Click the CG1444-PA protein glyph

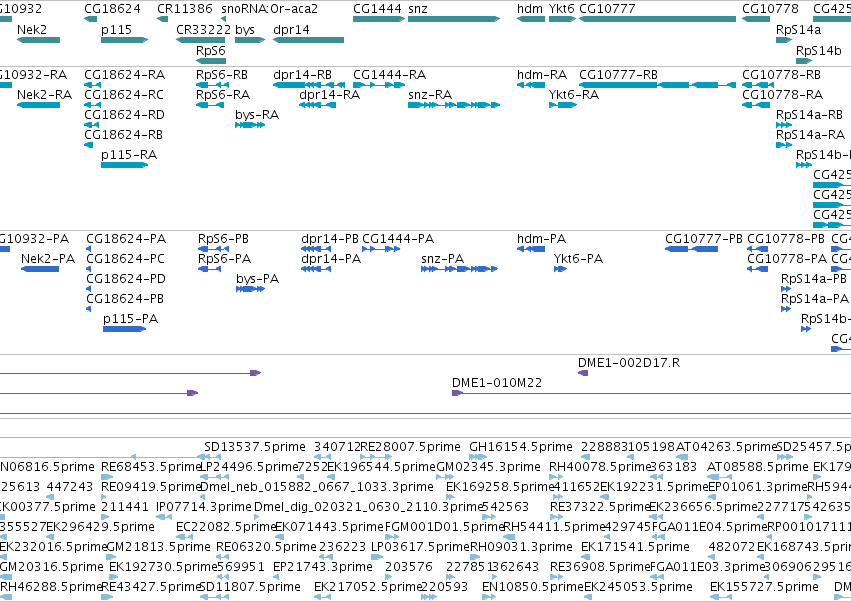tap(381, 249)
